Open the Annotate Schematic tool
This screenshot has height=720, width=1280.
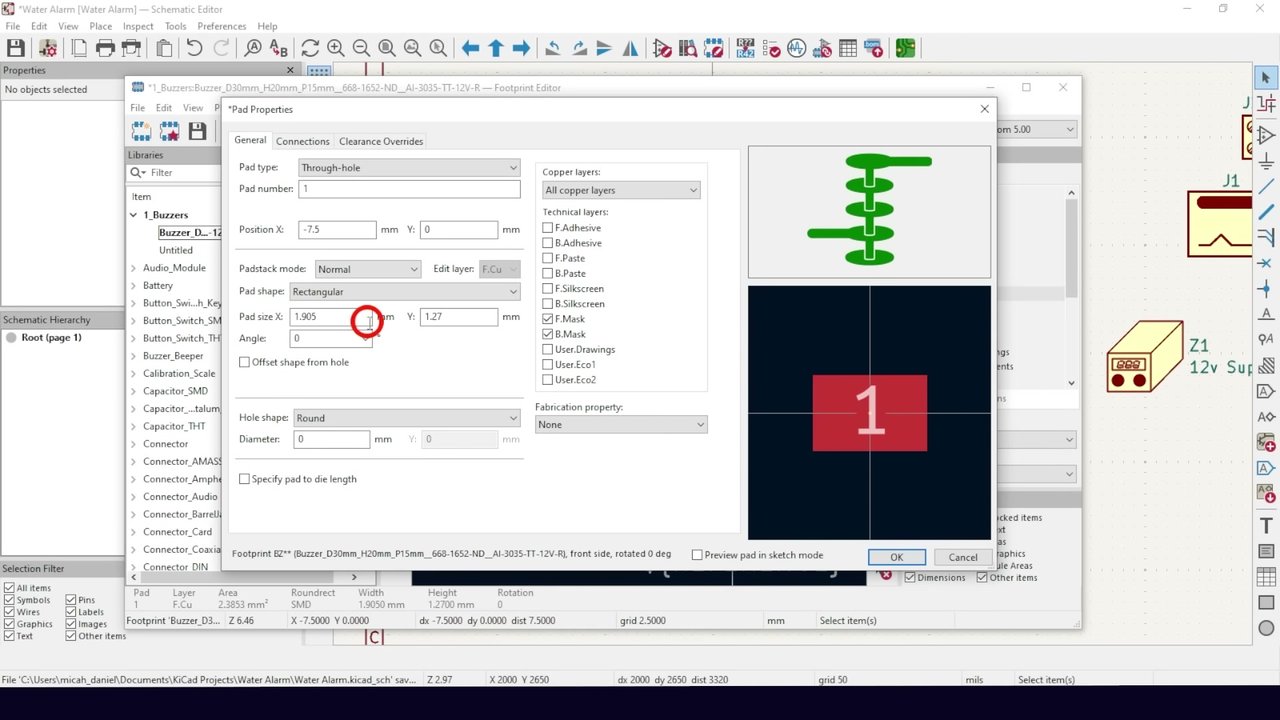(x=745, y=48)
